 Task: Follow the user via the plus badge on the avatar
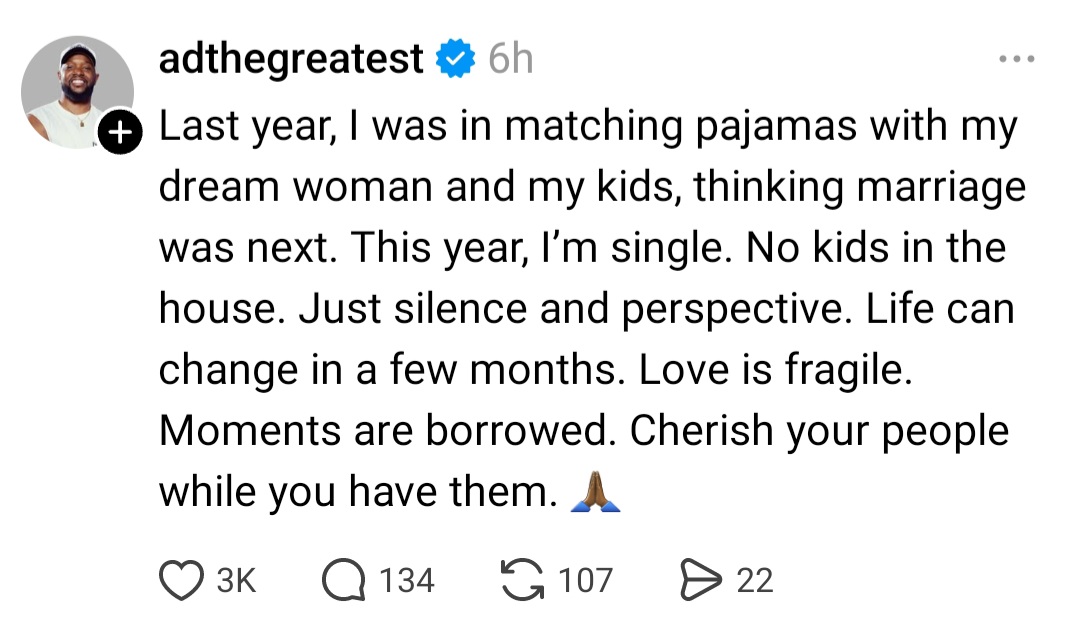[118, 133]
